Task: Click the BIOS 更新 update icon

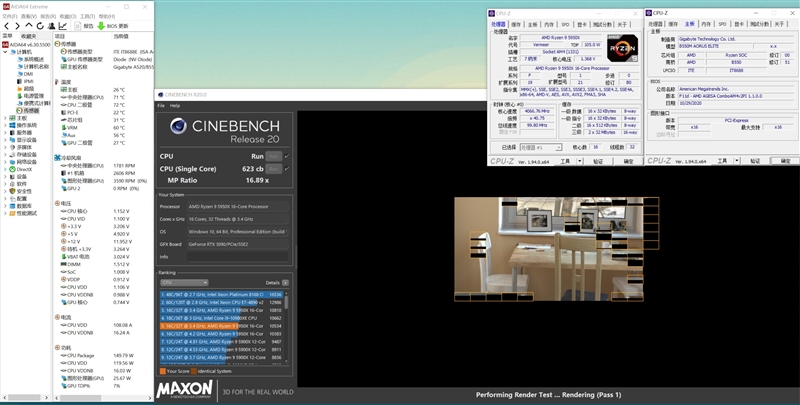Action: (107, 25)
